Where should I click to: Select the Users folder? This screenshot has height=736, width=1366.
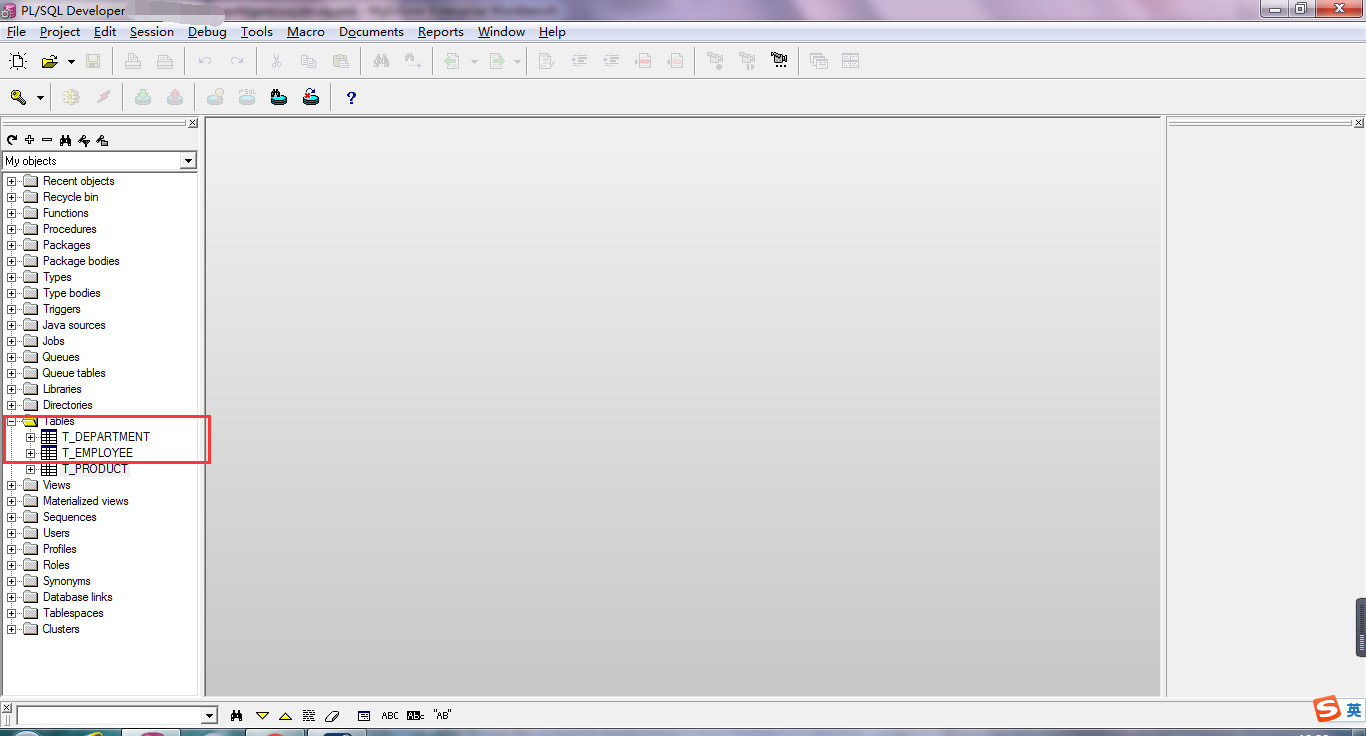click(56, 533)
